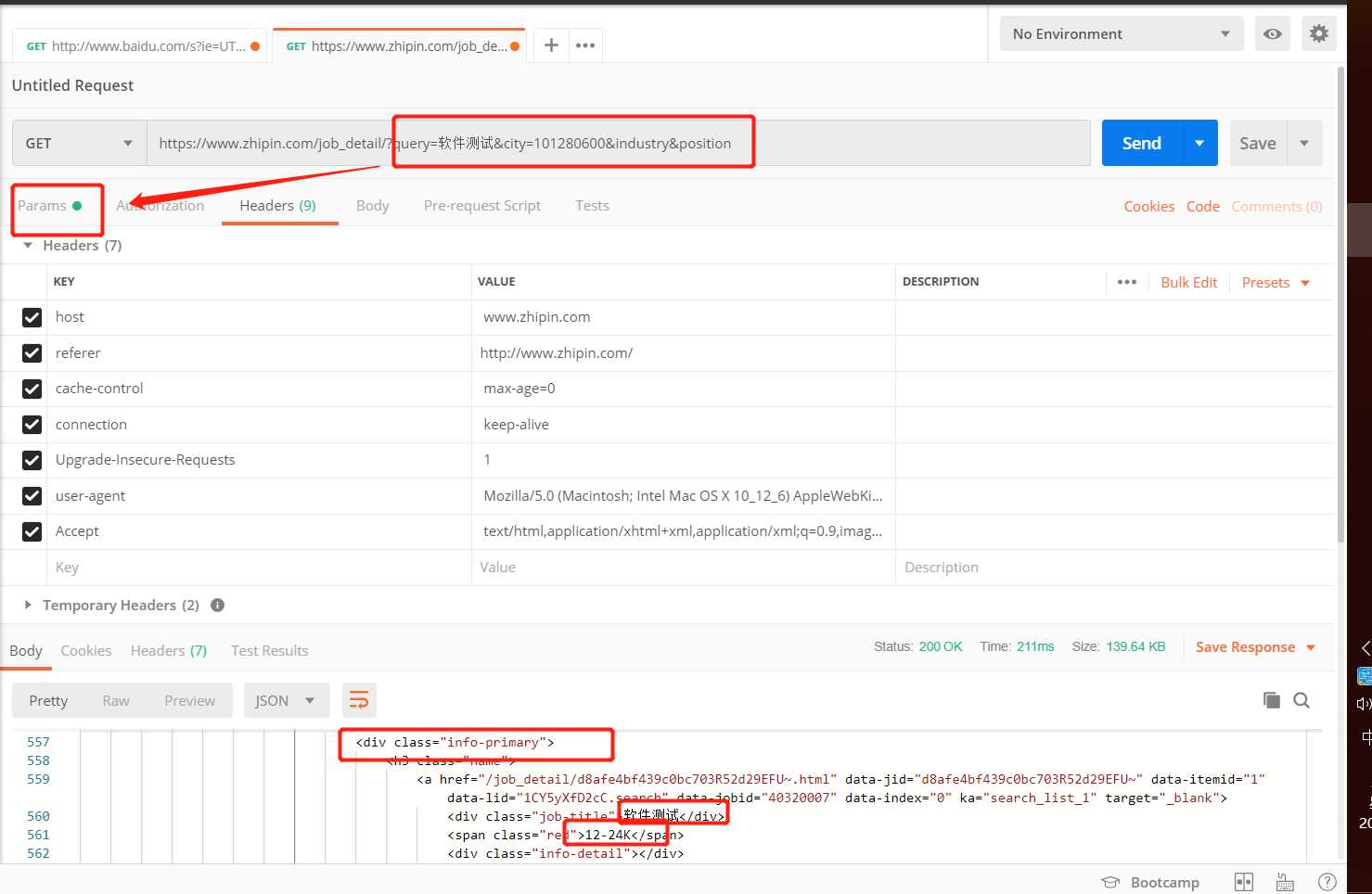Click the max-age=0 value cell
This screenshot has height=894, width=1372.
tap(684, 389)
